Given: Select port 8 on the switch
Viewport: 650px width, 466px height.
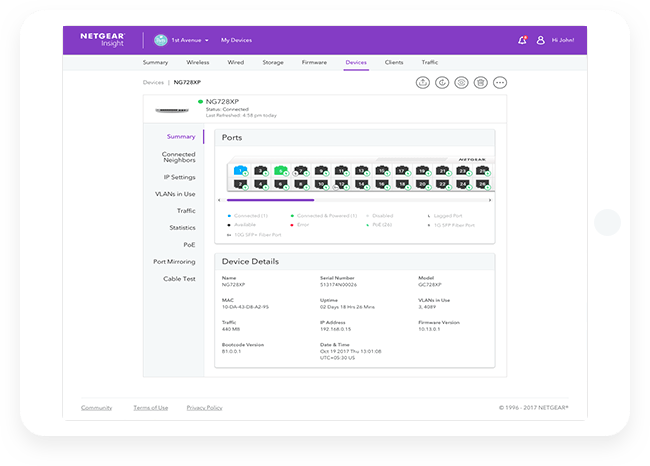Looking at the screenshot, I should (x=301, y=184).
